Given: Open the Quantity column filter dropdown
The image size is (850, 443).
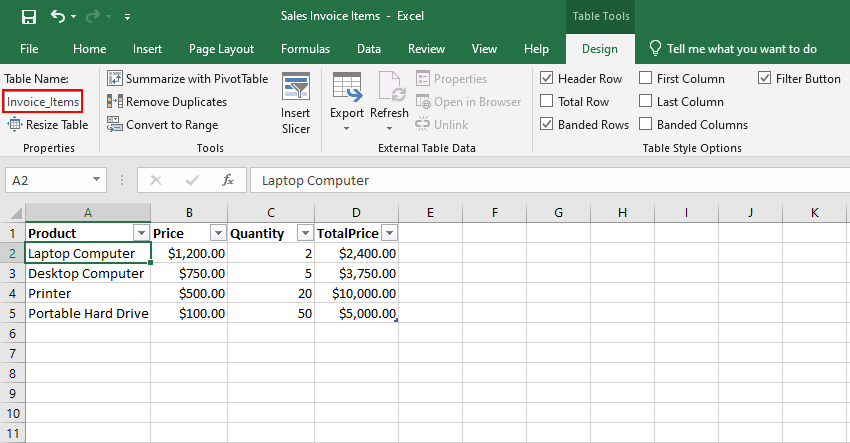Looking at the screenshot, I should 305,233.
